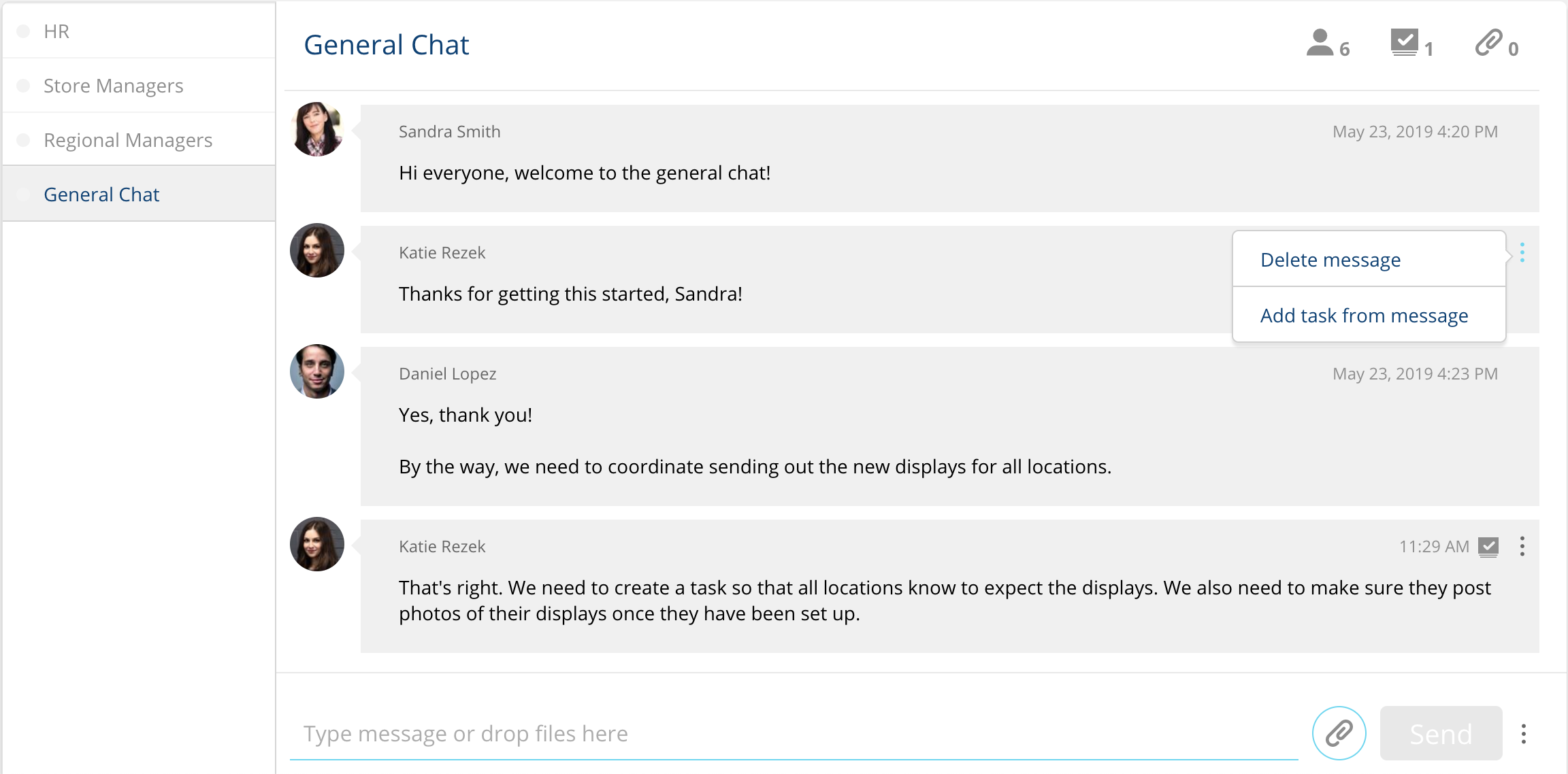Select Delete message from the popup menu
This screenshot has width=1568, height=774.
[x=1330, y=260]
